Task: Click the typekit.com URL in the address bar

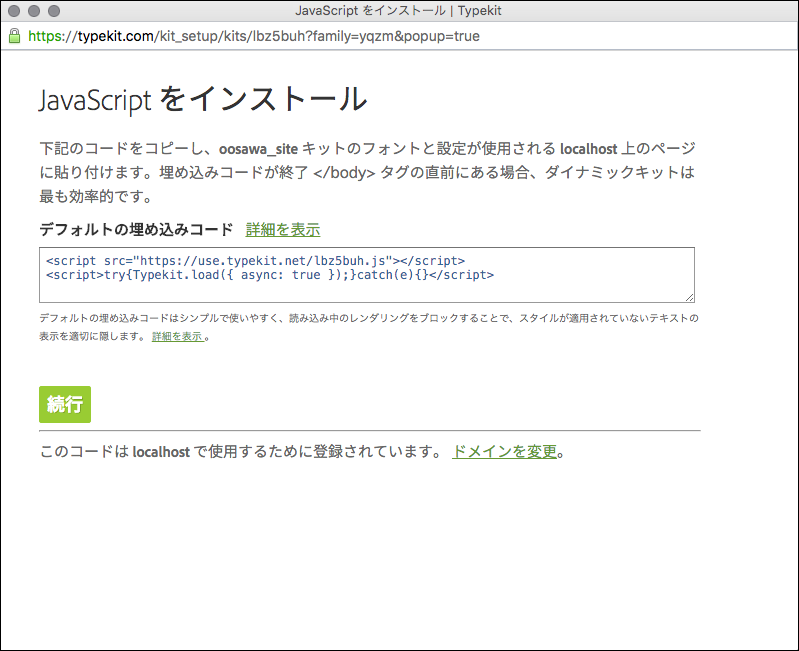Action: pos(254,36)
